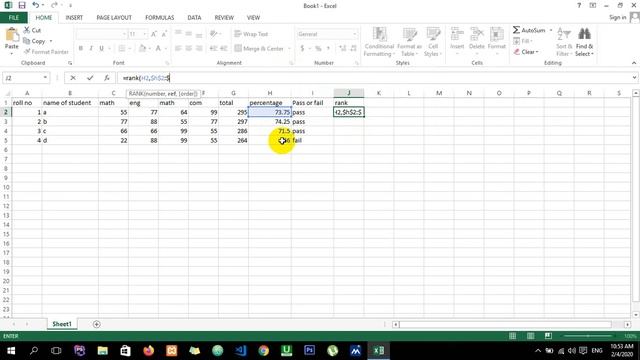The height and width of the screenshot is (360, 640).
Task: Collapse the ribbon with the caret
Action: [x=634, y=63]
